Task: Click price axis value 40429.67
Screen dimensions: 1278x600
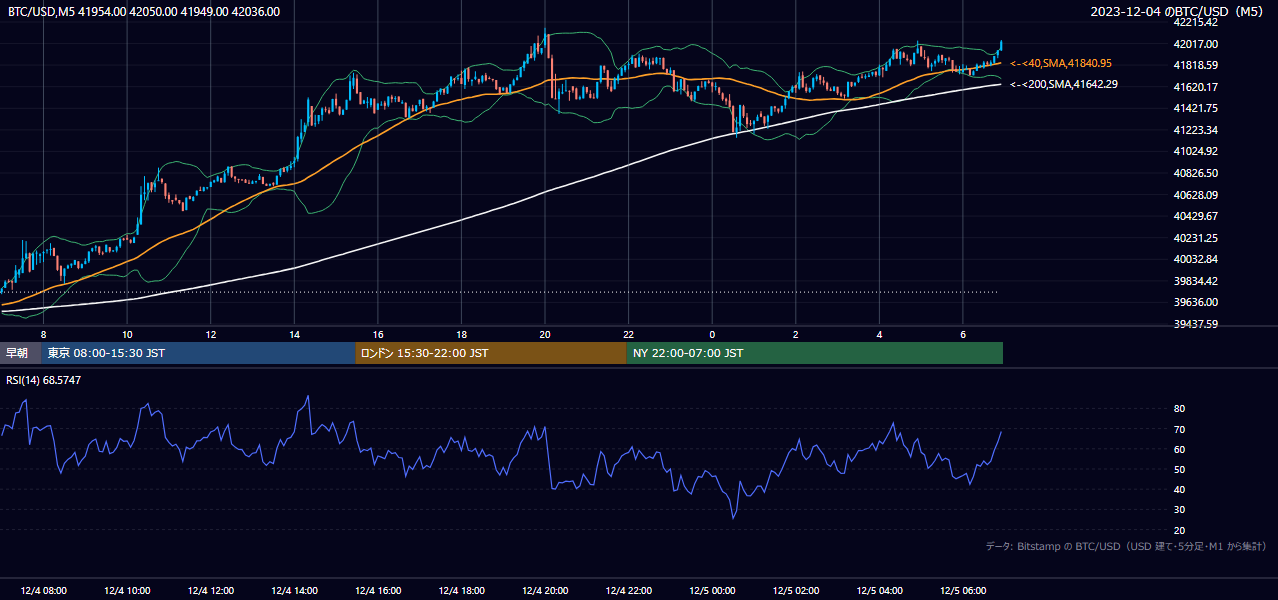Action: (x=1197, y=216)
